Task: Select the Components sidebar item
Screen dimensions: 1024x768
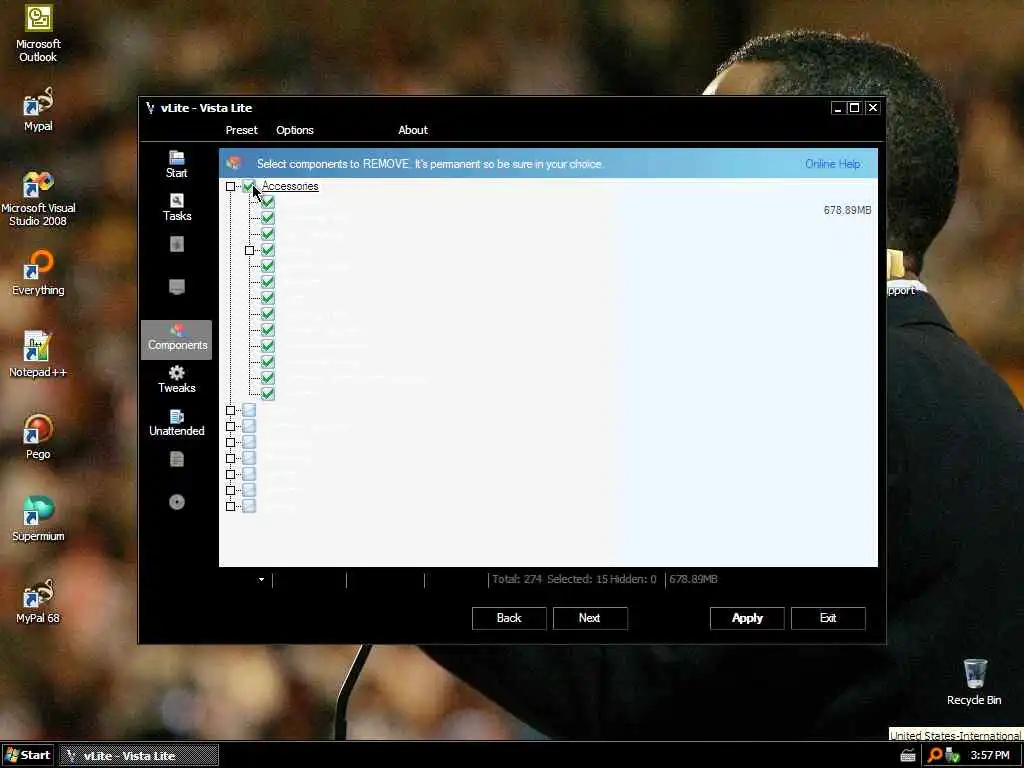Action: [x=176, y=339]
